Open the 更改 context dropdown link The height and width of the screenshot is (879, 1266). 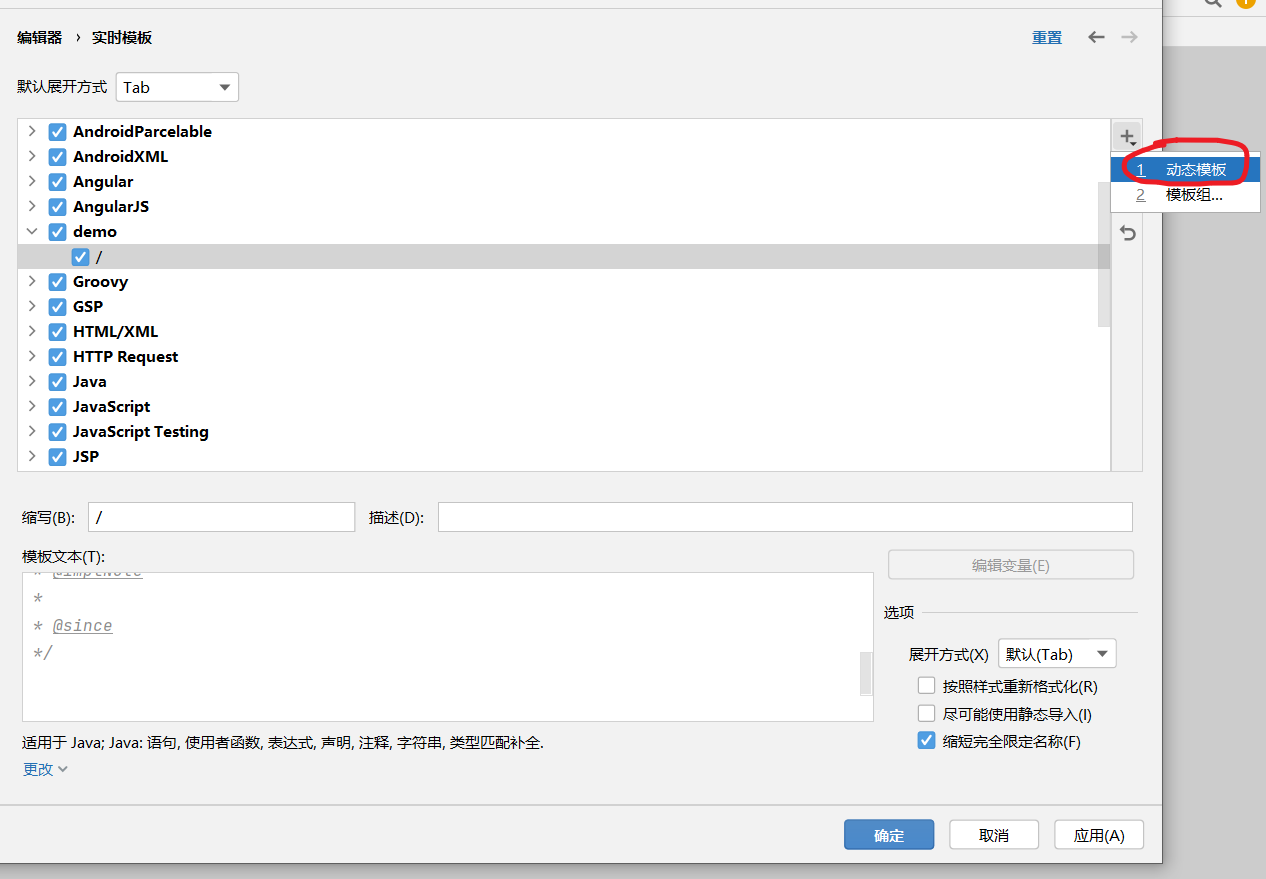[x=45, y=769]
